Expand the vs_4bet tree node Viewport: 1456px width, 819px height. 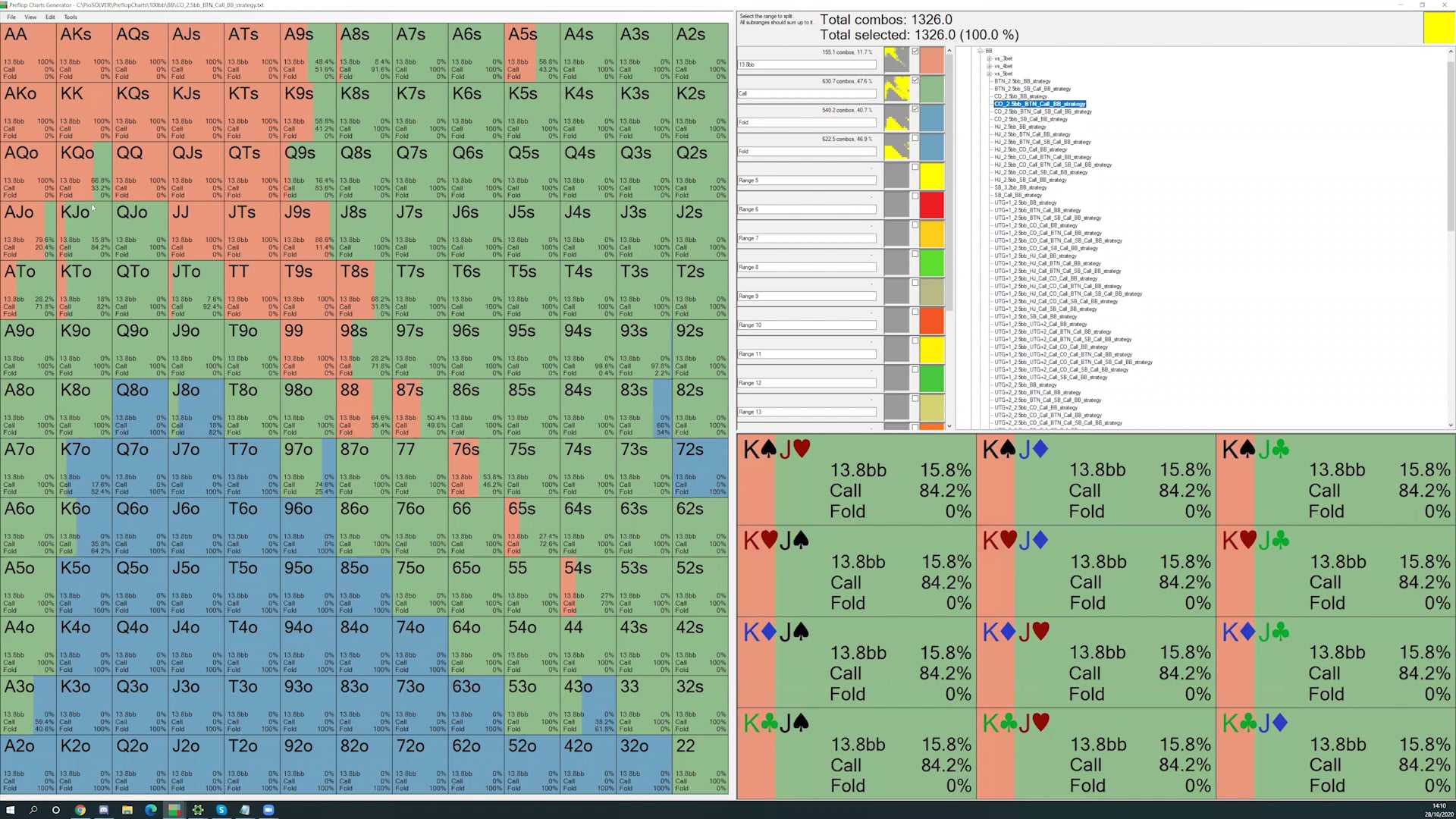pos(989,66)
